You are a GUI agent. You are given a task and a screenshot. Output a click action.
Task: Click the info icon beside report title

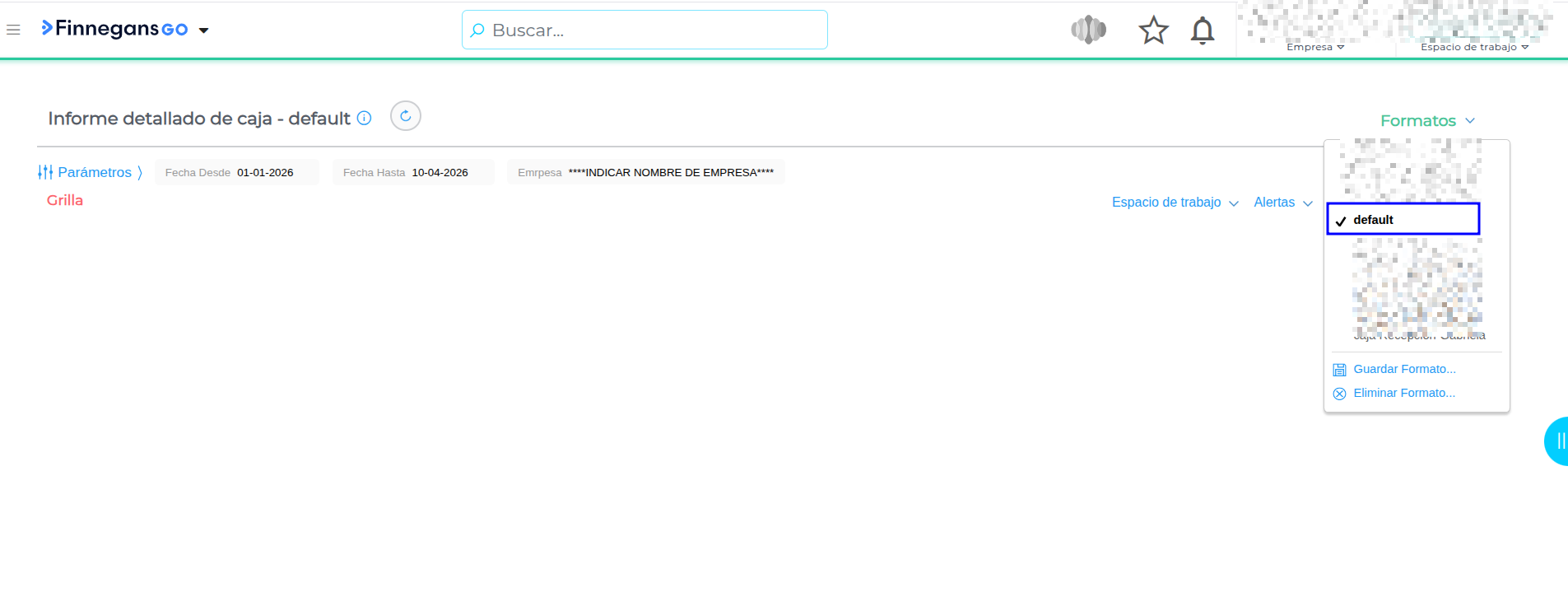[364, 118]
